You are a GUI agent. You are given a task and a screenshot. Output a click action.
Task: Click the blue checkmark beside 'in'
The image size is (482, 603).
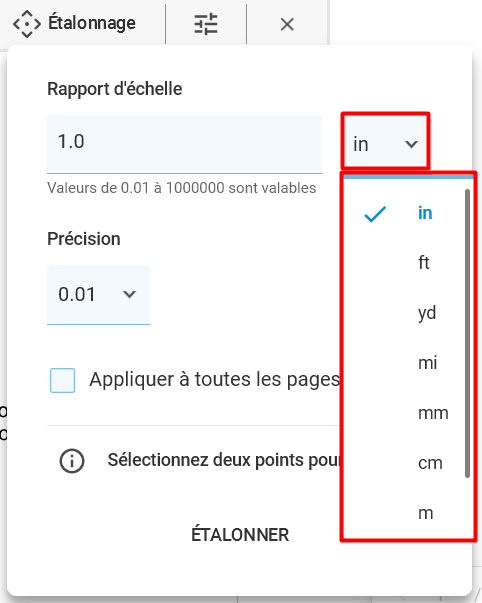click(375, 214)
